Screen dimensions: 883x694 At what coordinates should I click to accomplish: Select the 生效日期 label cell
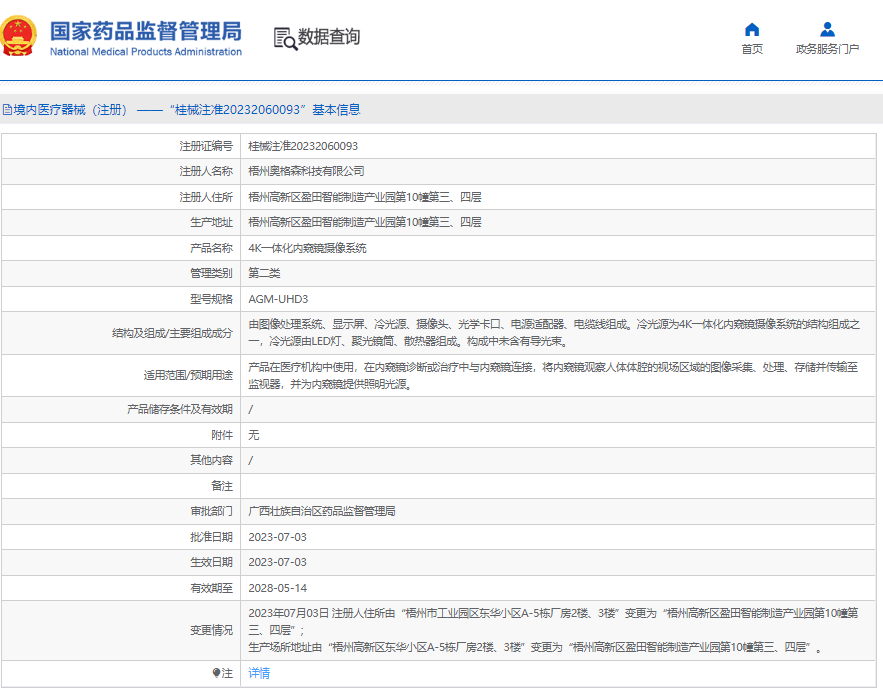pos(121,563)
